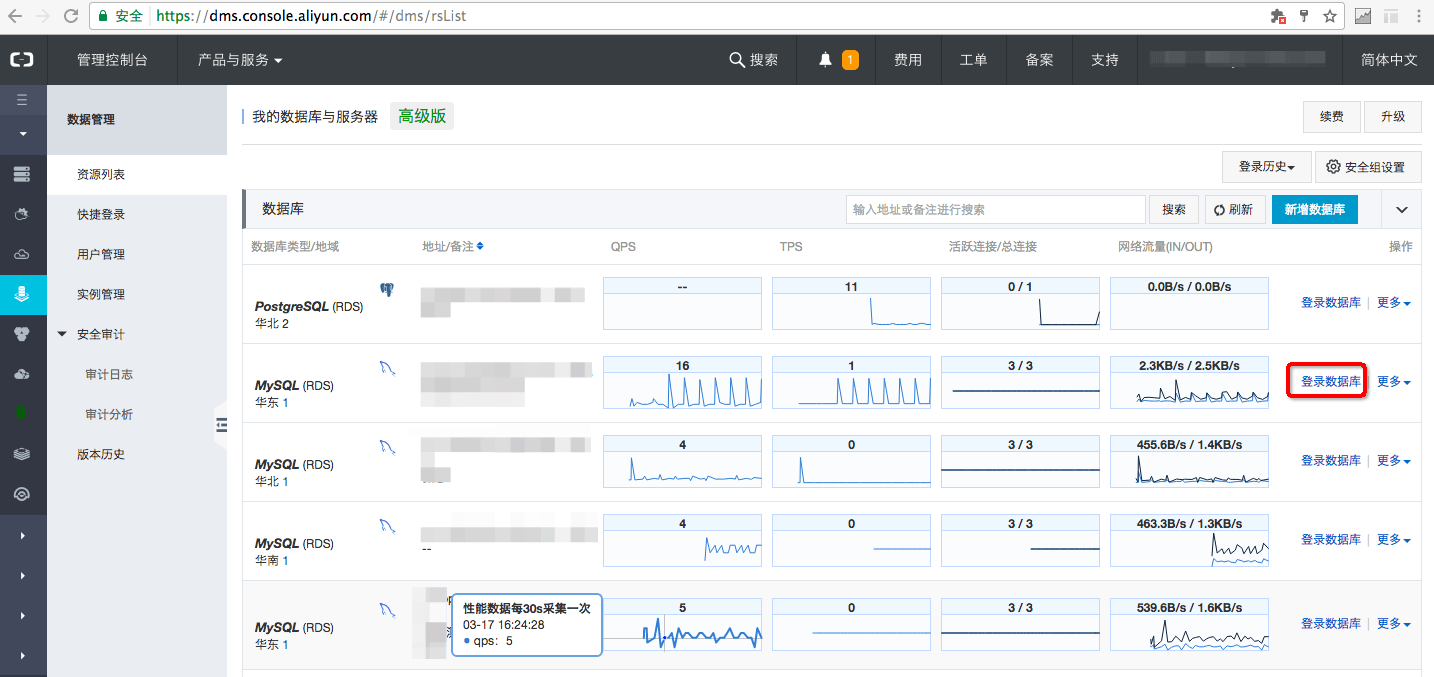The image size is (1434, 677).
Task: Bookmark this page with the star icon
Action: click(1330, 16)
